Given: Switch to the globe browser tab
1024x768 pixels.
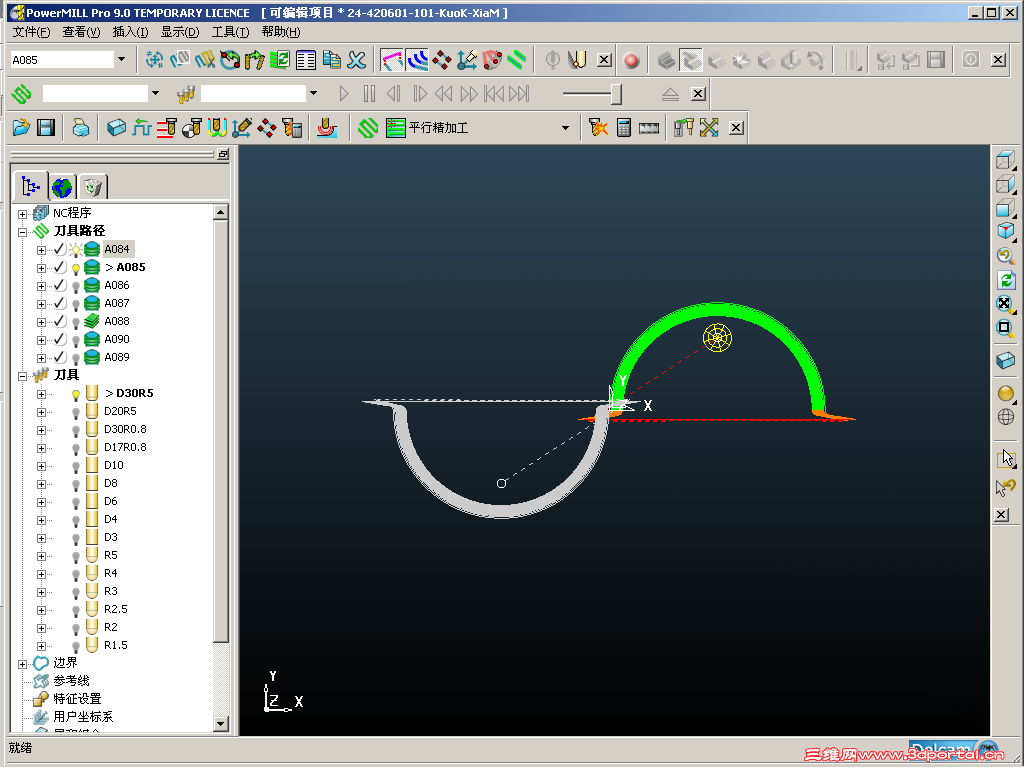Looking at the screenshot, I should [x=62, y=187].
